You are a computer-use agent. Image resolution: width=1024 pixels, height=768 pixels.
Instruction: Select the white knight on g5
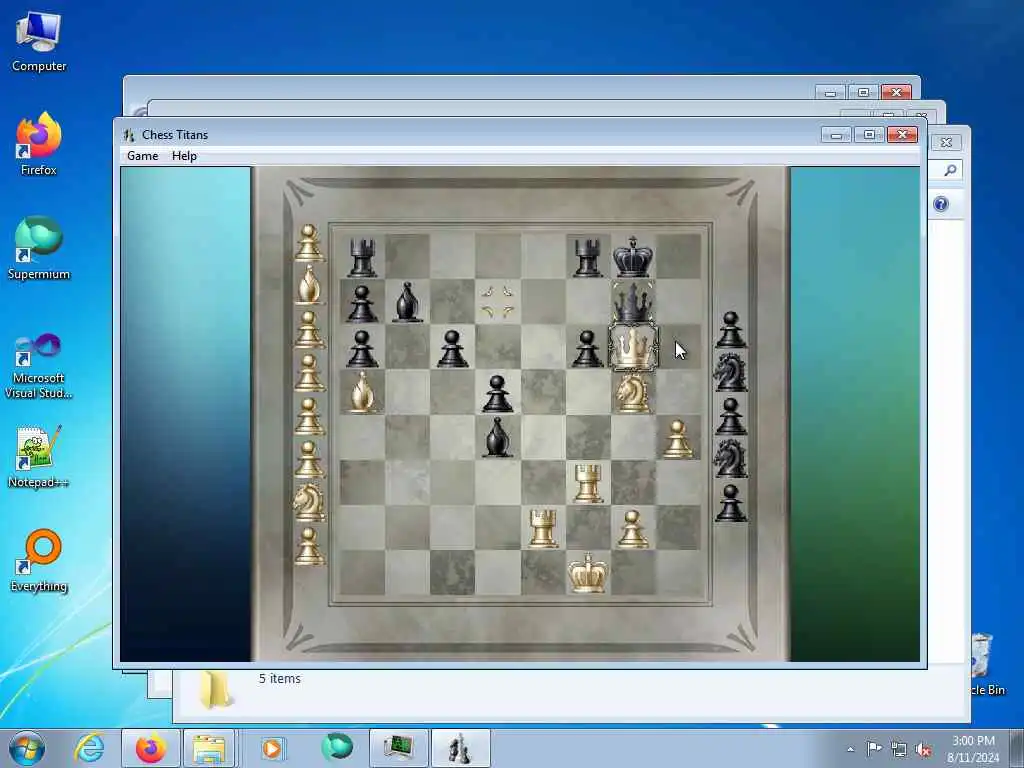(x=633, y=392)
